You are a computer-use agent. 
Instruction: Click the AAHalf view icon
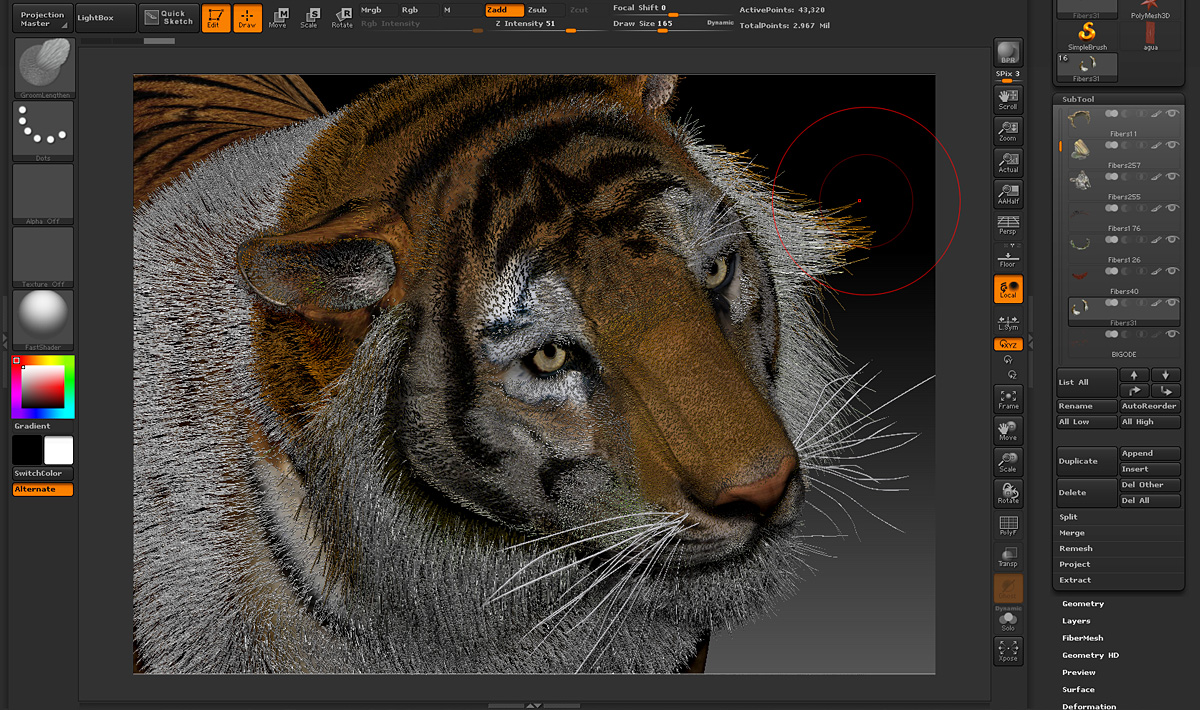(x=1008, y=194)
